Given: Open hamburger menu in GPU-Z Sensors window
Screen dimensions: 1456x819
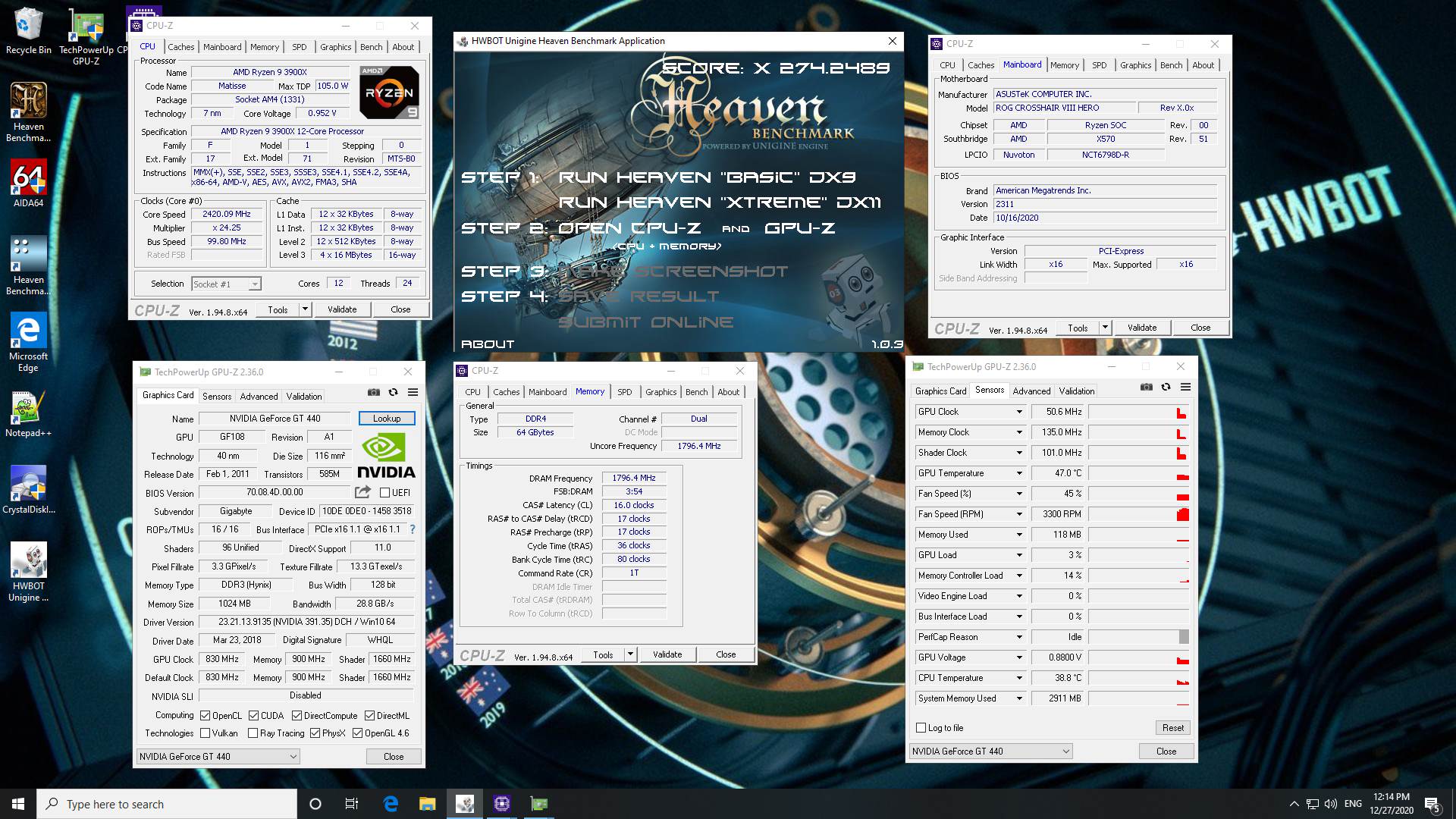Looking at the screenshot, I should tap(1185, 387).
